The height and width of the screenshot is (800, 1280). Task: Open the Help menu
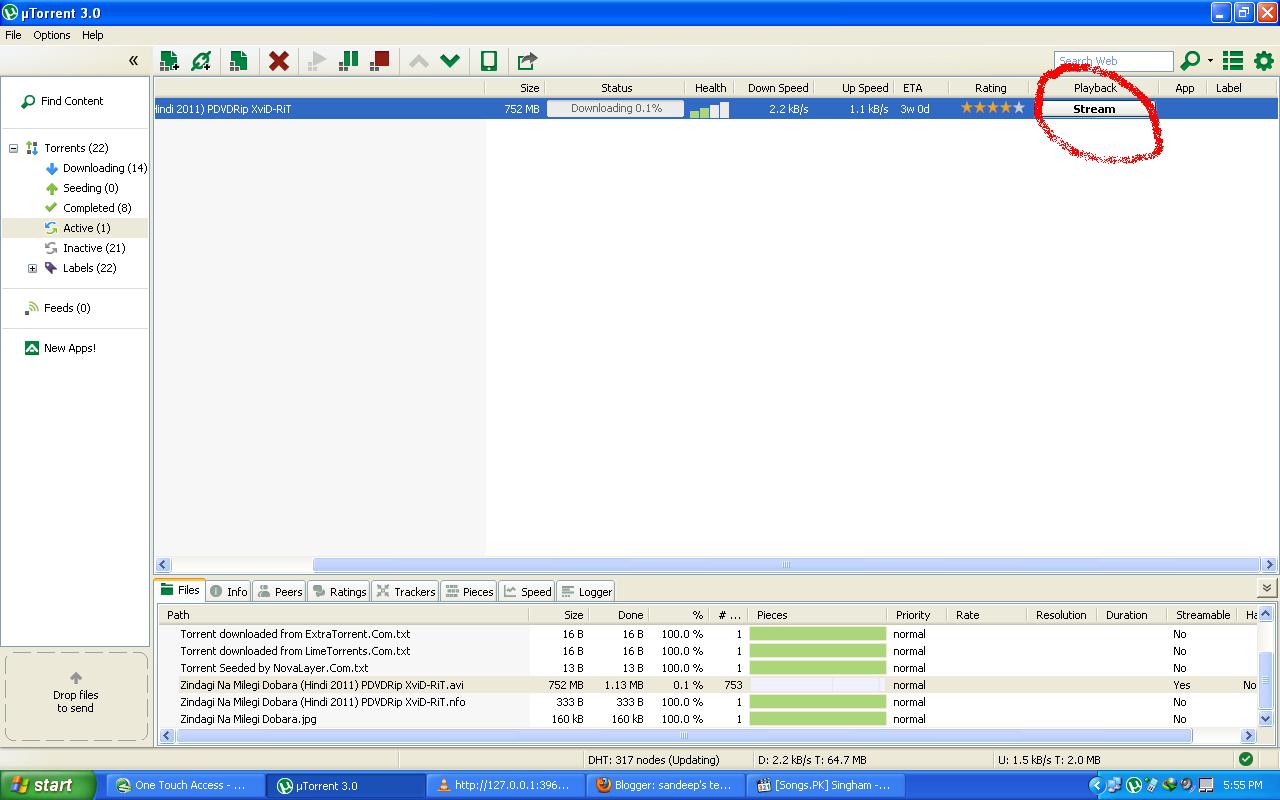click(92, 35)
